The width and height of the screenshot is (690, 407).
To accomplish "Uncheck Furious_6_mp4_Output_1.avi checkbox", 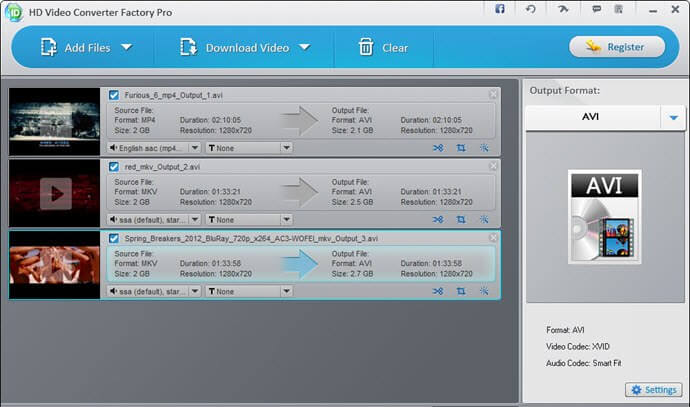I will 114,95.
